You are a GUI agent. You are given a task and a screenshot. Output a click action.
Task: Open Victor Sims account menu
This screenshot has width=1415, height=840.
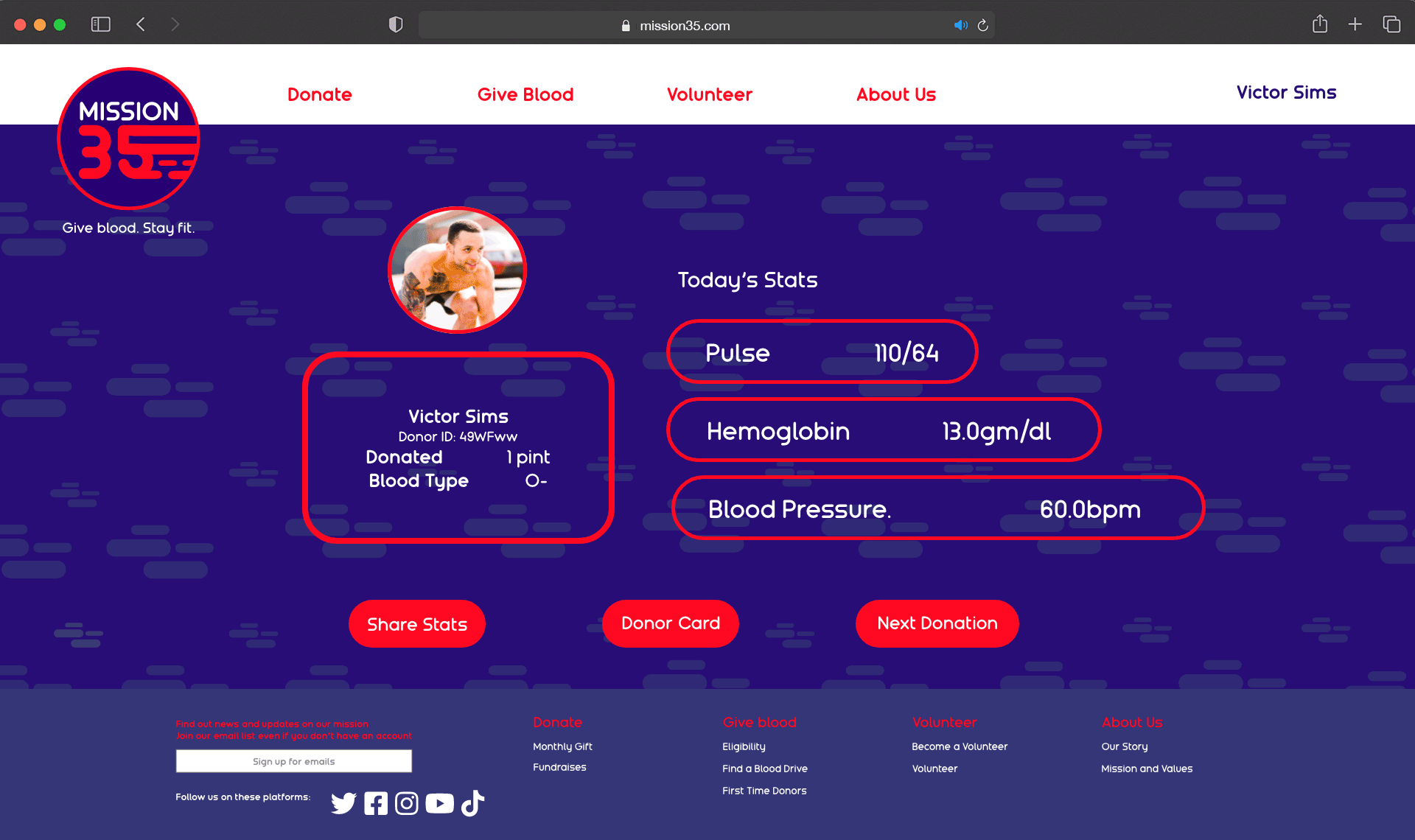[1287, 92]
